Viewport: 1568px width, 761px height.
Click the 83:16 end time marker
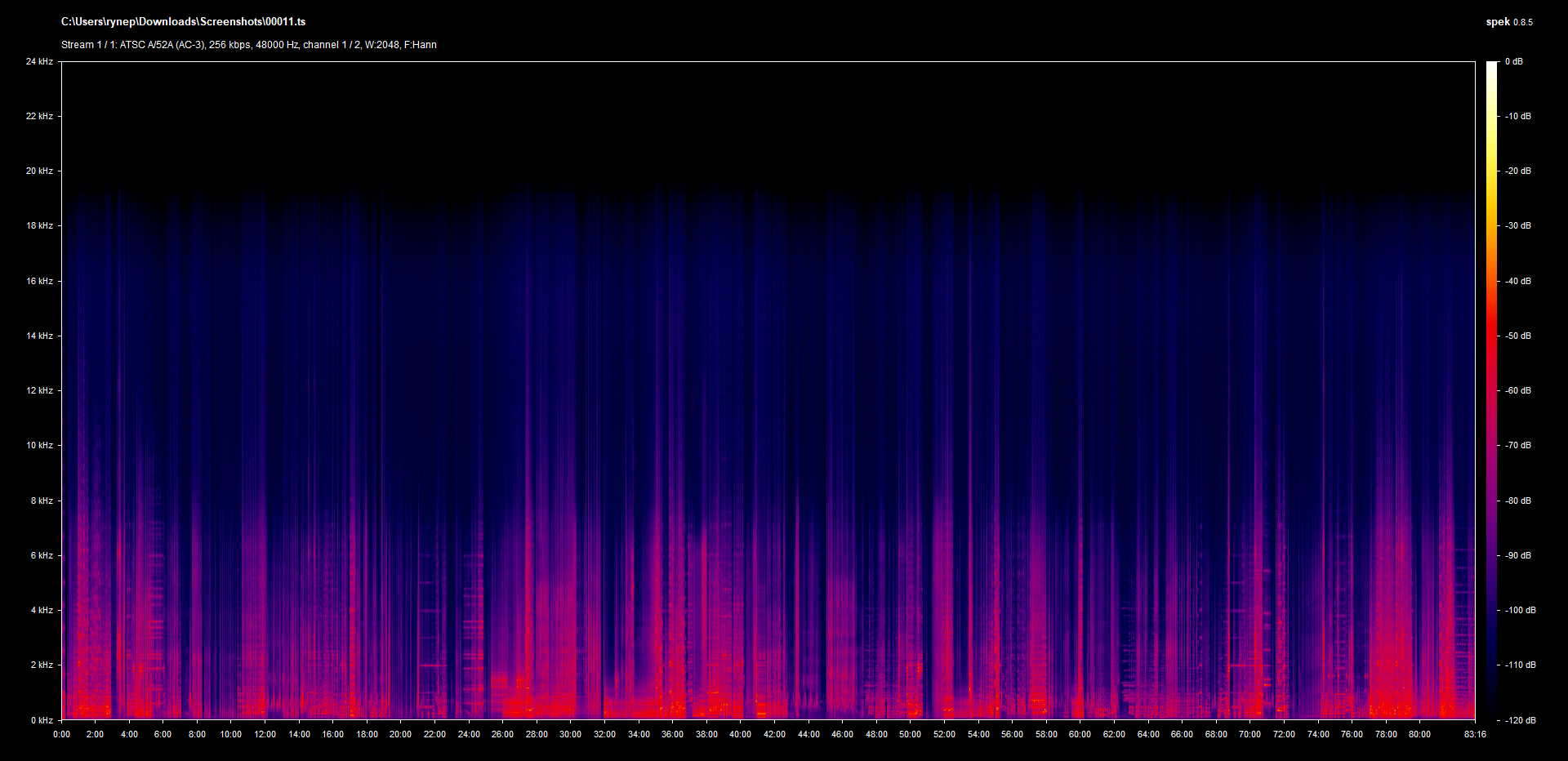tap(1475, 735)
